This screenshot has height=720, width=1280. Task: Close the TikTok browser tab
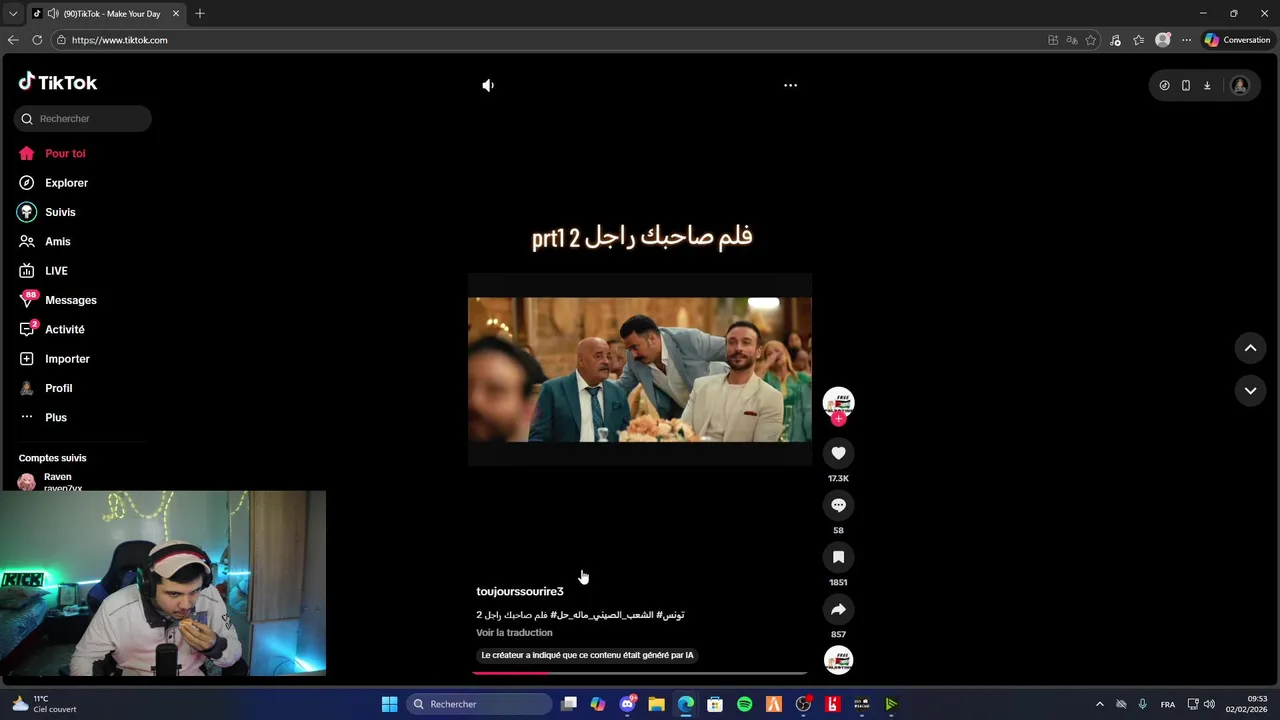(176, 14)
